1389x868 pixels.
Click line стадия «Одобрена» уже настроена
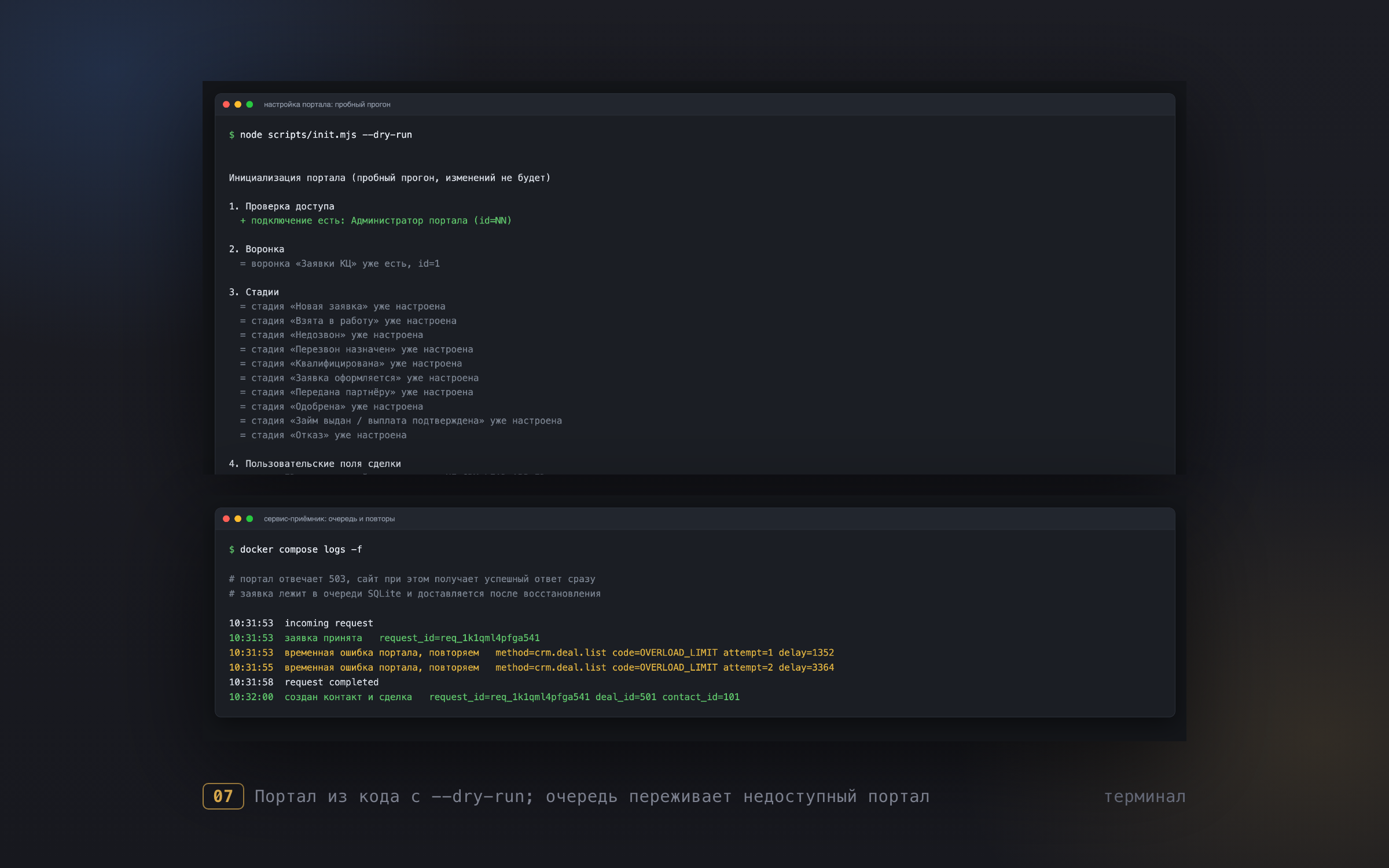point(331,407)
